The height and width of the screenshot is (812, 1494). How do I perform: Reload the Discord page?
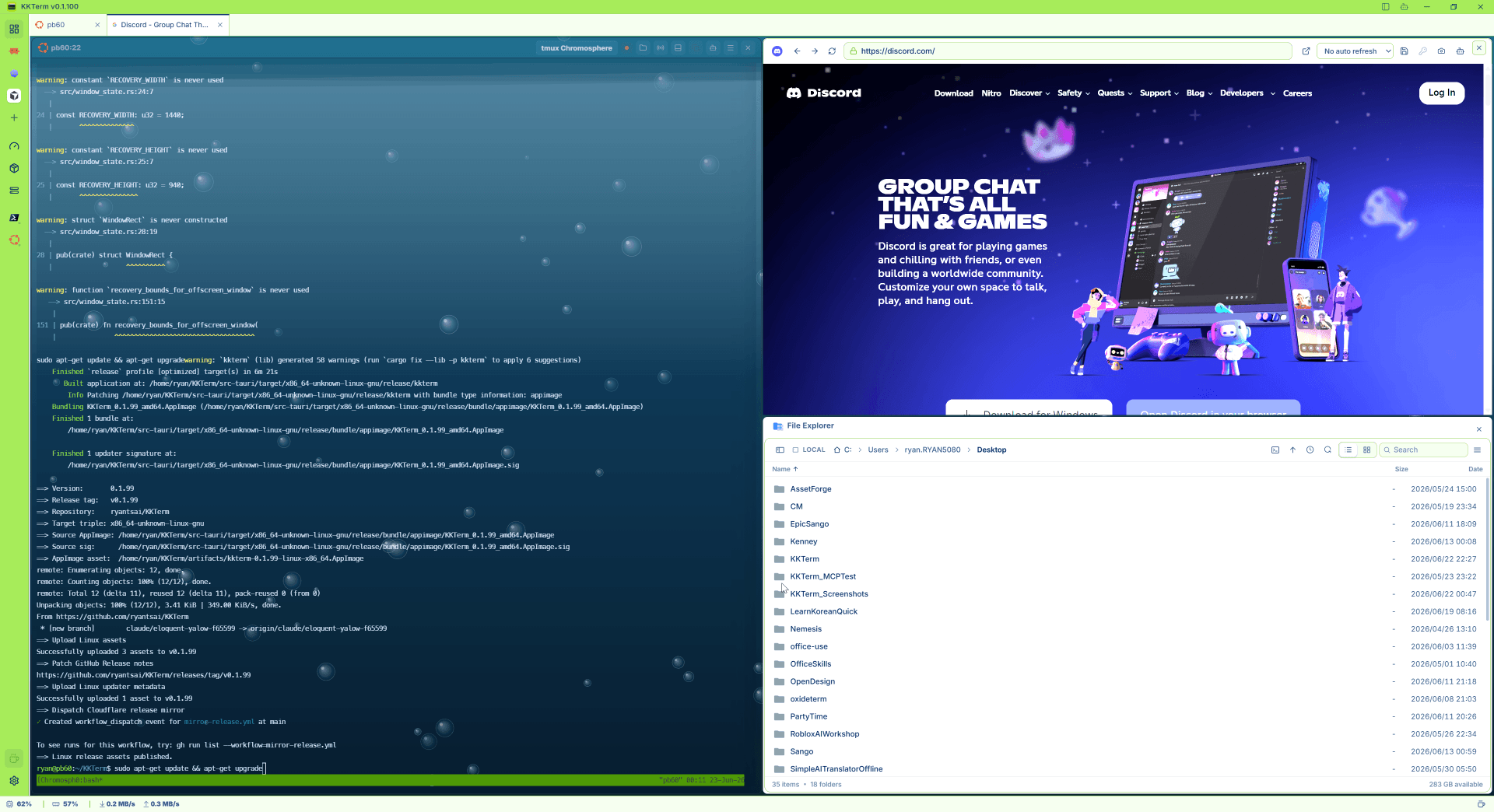[x=832, y=51]
